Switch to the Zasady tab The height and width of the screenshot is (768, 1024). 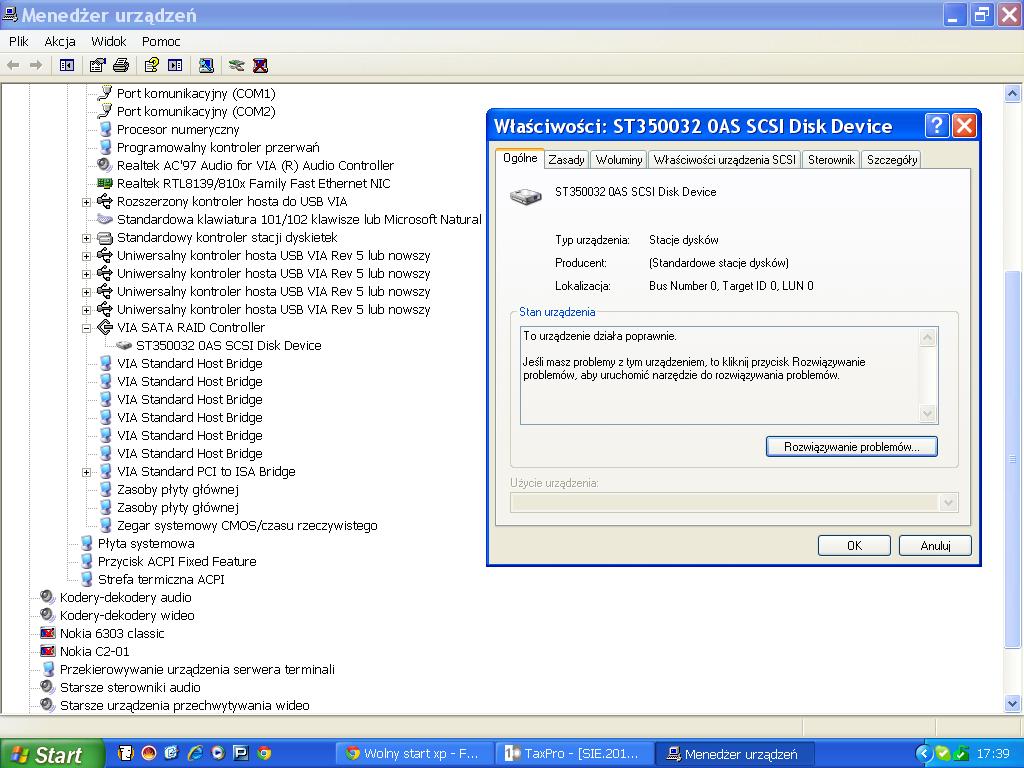pyautogui.click(x=566, y=159)
